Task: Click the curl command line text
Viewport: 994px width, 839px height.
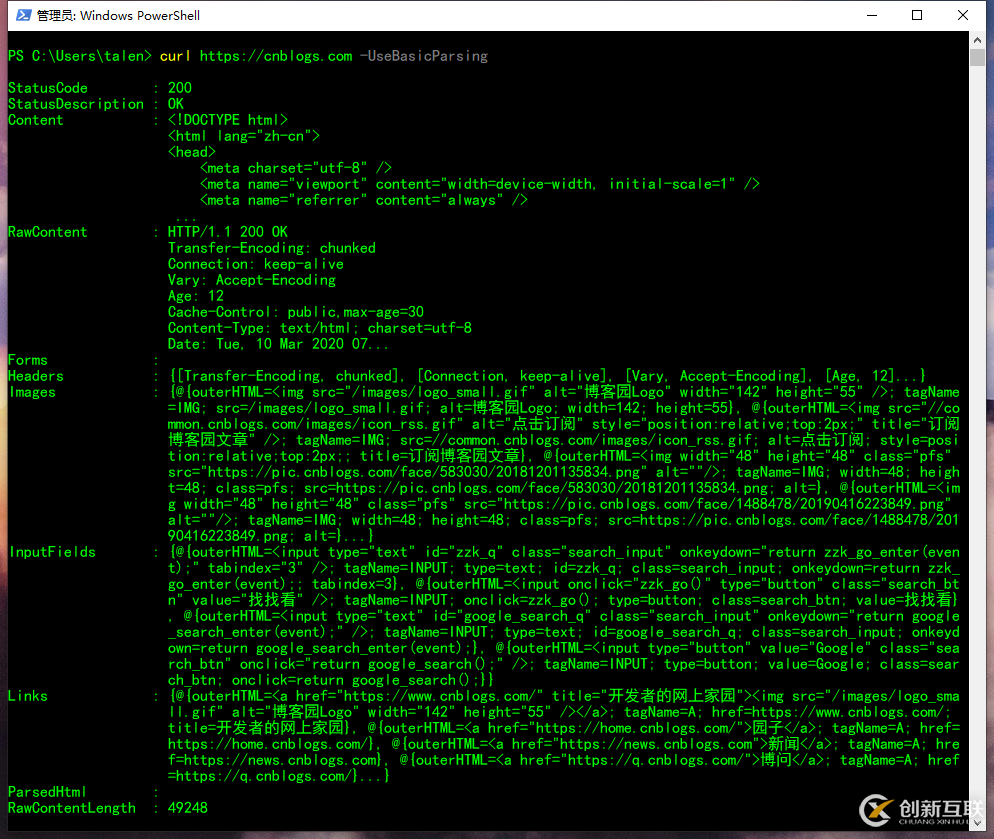Action: [324, 56]
